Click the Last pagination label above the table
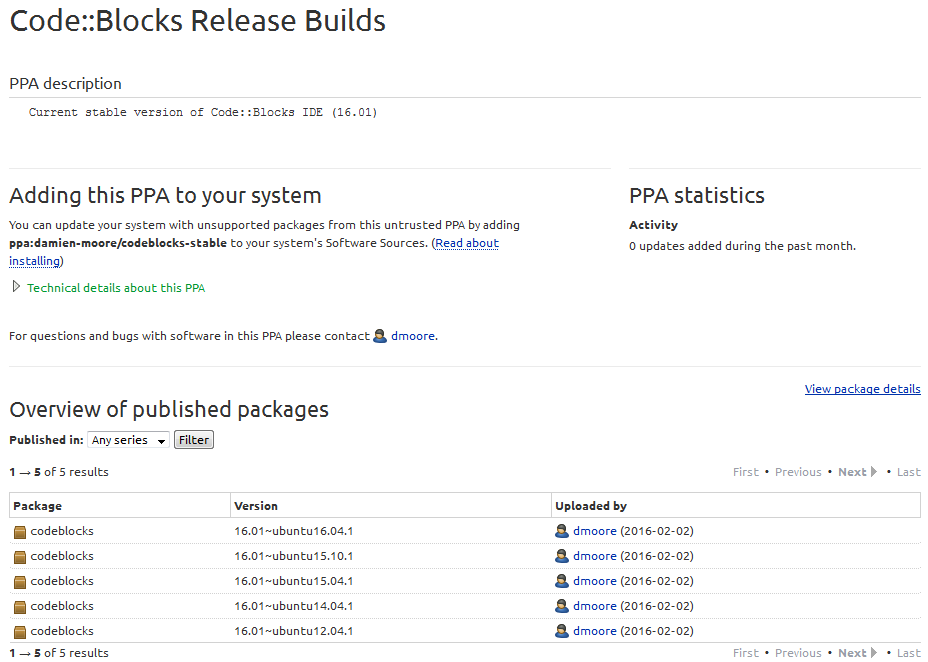Image resolution: width=928 pixels, height=662 pixels. [x=908, y=472]
